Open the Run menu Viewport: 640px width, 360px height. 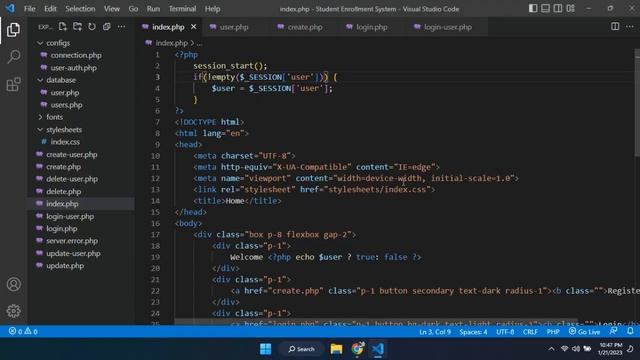click(x=153, y=9)
